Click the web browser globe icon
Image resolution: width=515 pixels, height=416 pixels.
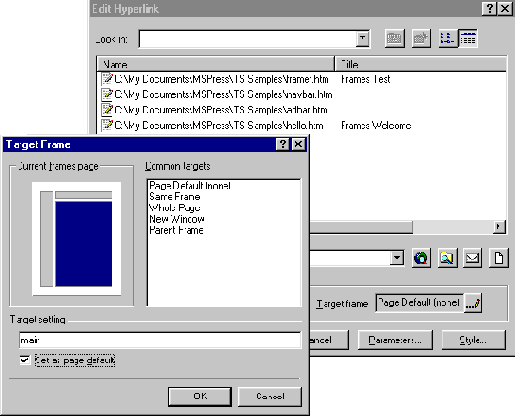(421, 258)
